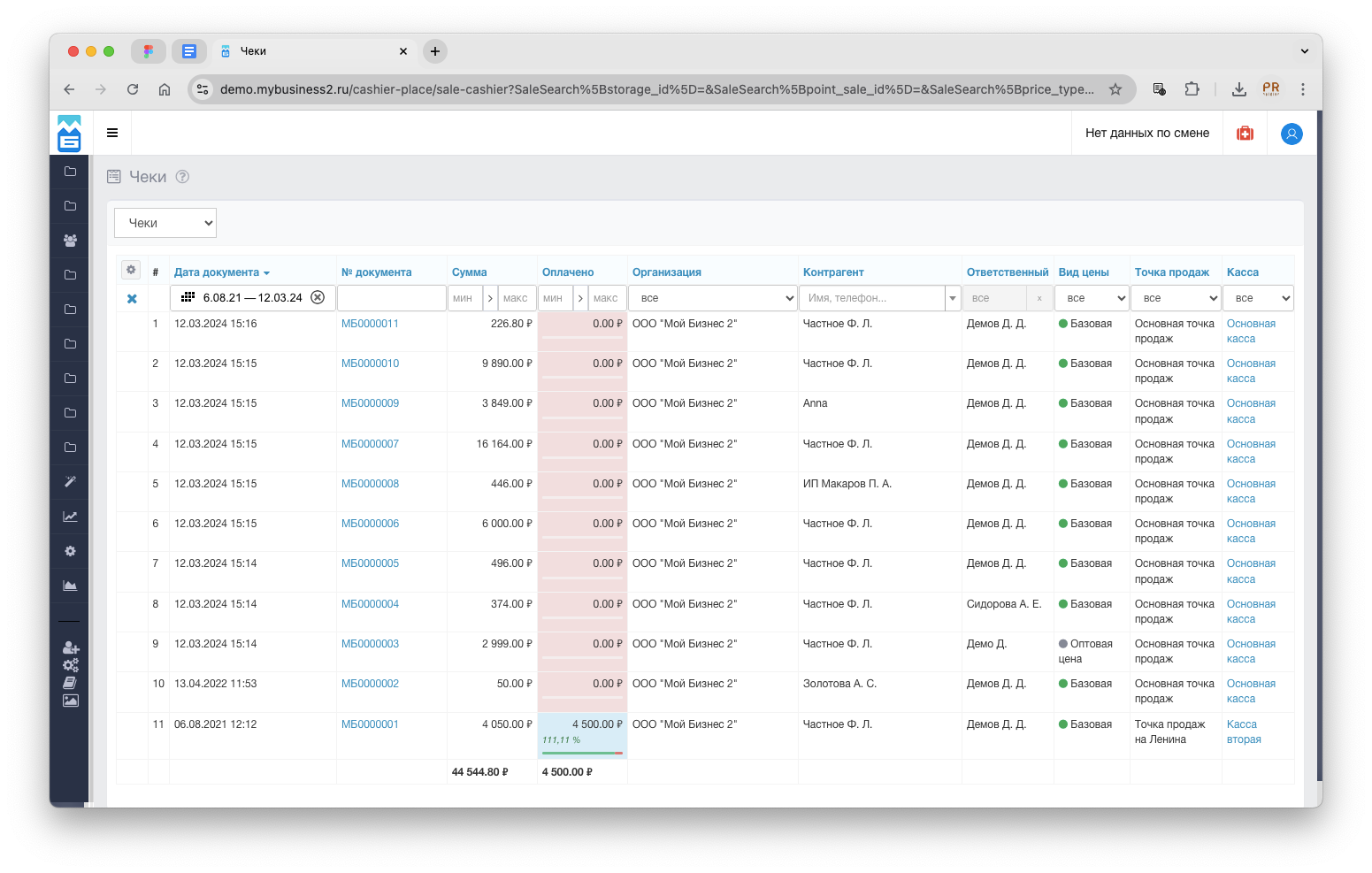The height and width of the screenshot is (873, 1372).
Task: Open a new browser tab
Action: [x=435, y=51]
